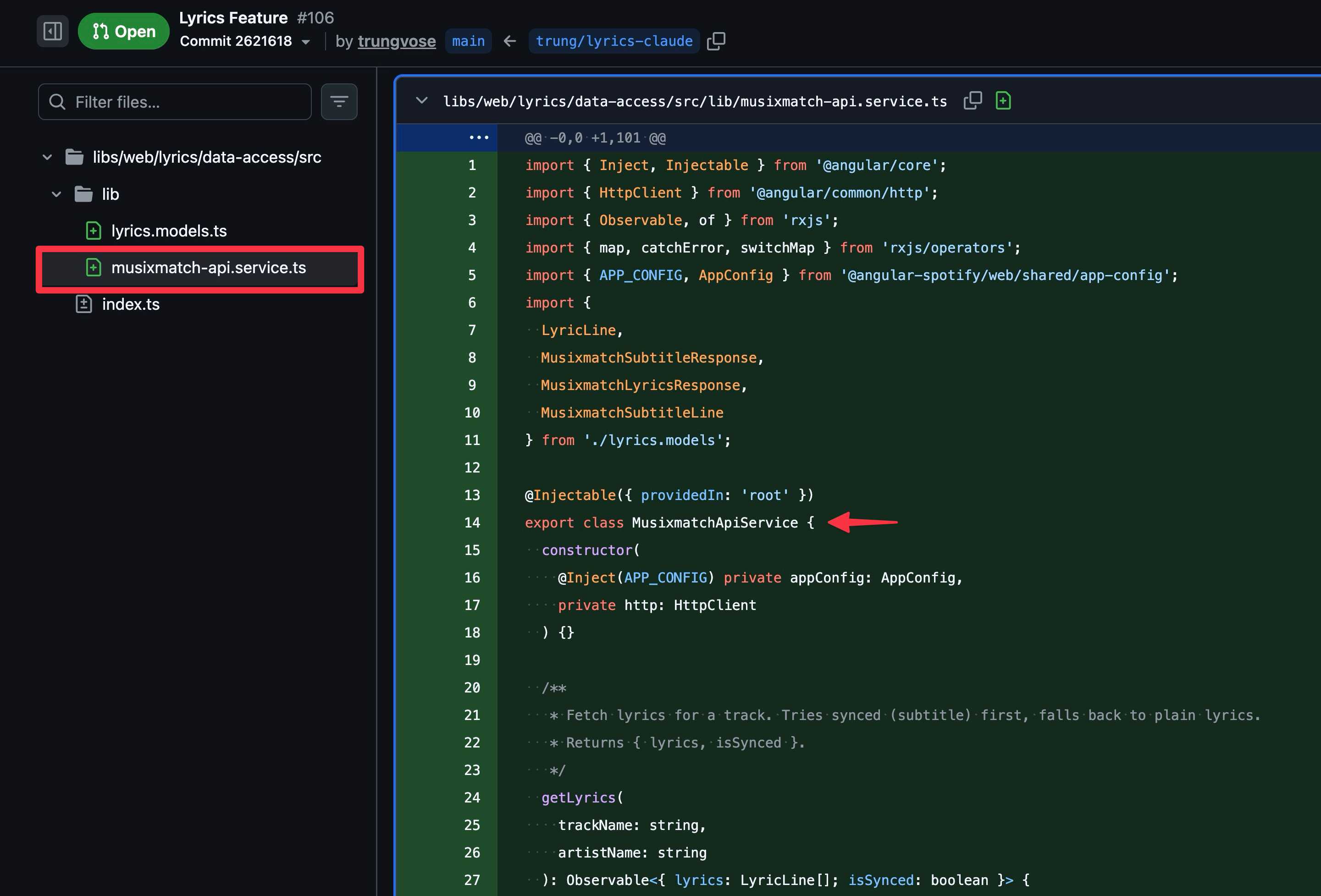1321x896 pixels.
Task: Copy file path icon next to musixmatch-api.service.ts
Action: (972, 100)
